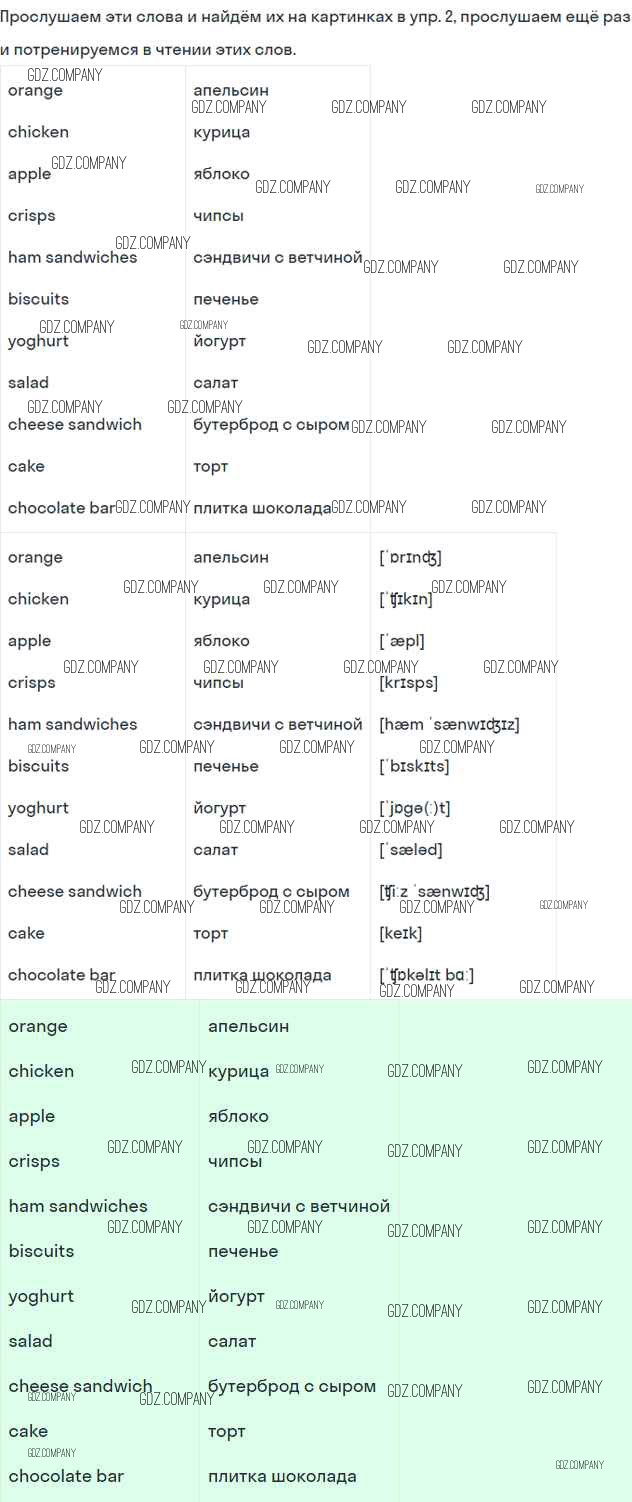632x1502 pixels.
Task: Click the transcription [hæm ˈsænwɪdʒɪz]
Action: point(449,725)
